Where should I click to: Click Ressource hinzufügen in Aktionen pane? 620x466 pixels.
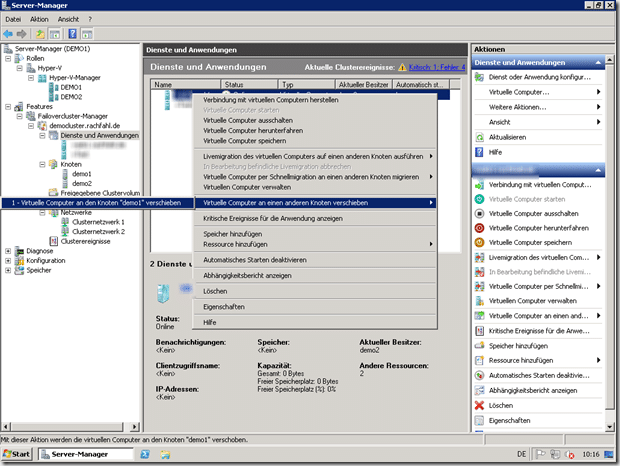click(x=521, y=360)
